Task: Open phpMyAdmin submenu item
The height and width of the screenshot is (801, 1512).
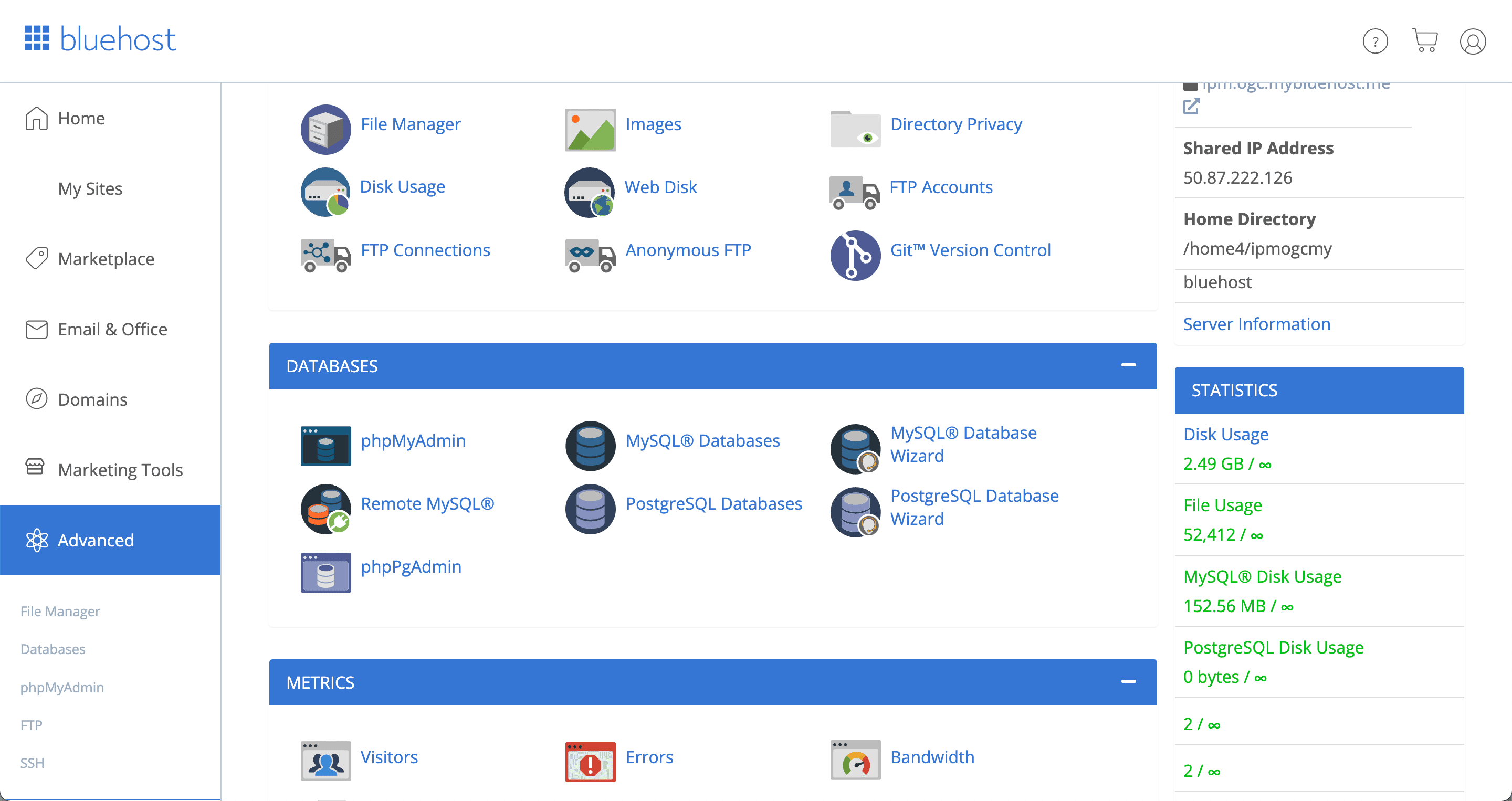Action: [62, 687]
